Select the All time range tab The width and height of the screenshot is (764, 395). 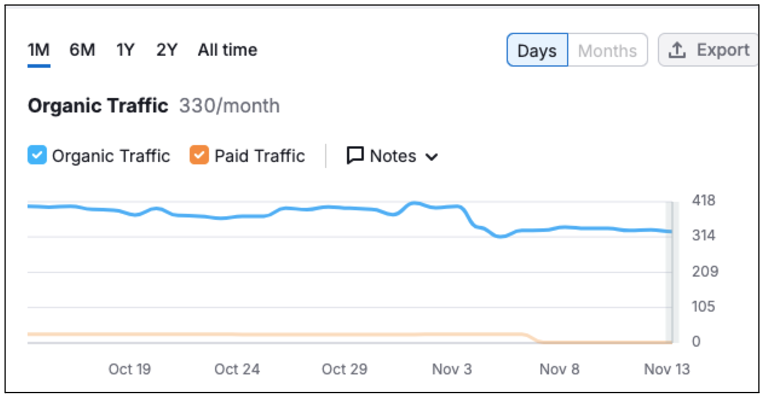pyautogui.click(x=228, y=50)
